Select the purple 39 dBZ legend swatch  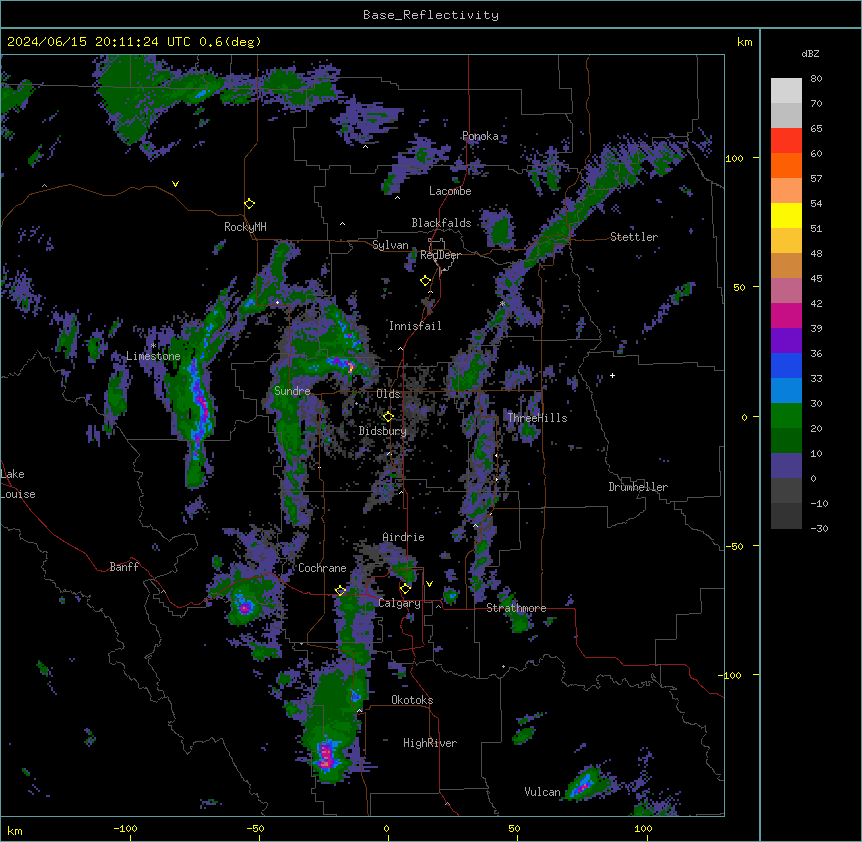pos(786,341)
